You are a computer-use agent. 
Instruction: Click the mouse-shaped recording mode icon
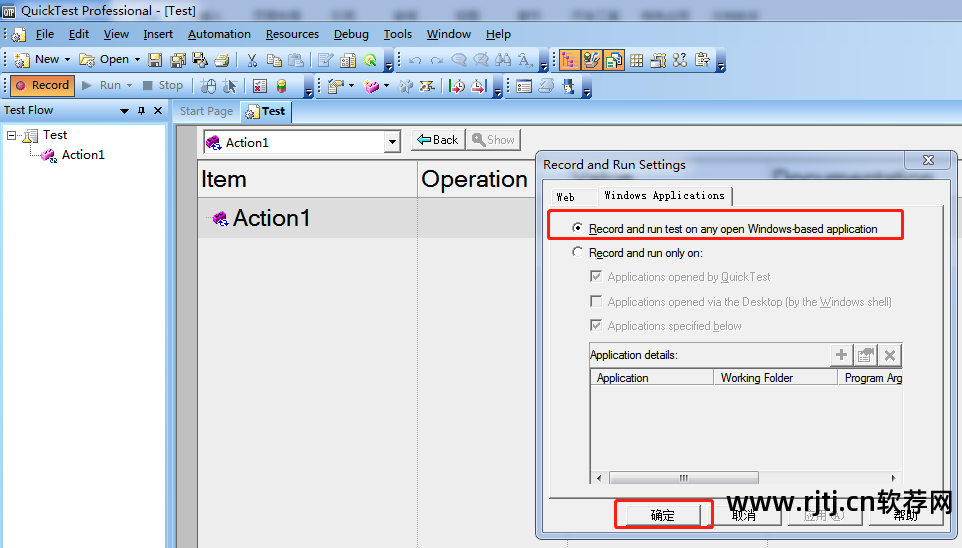209,86
